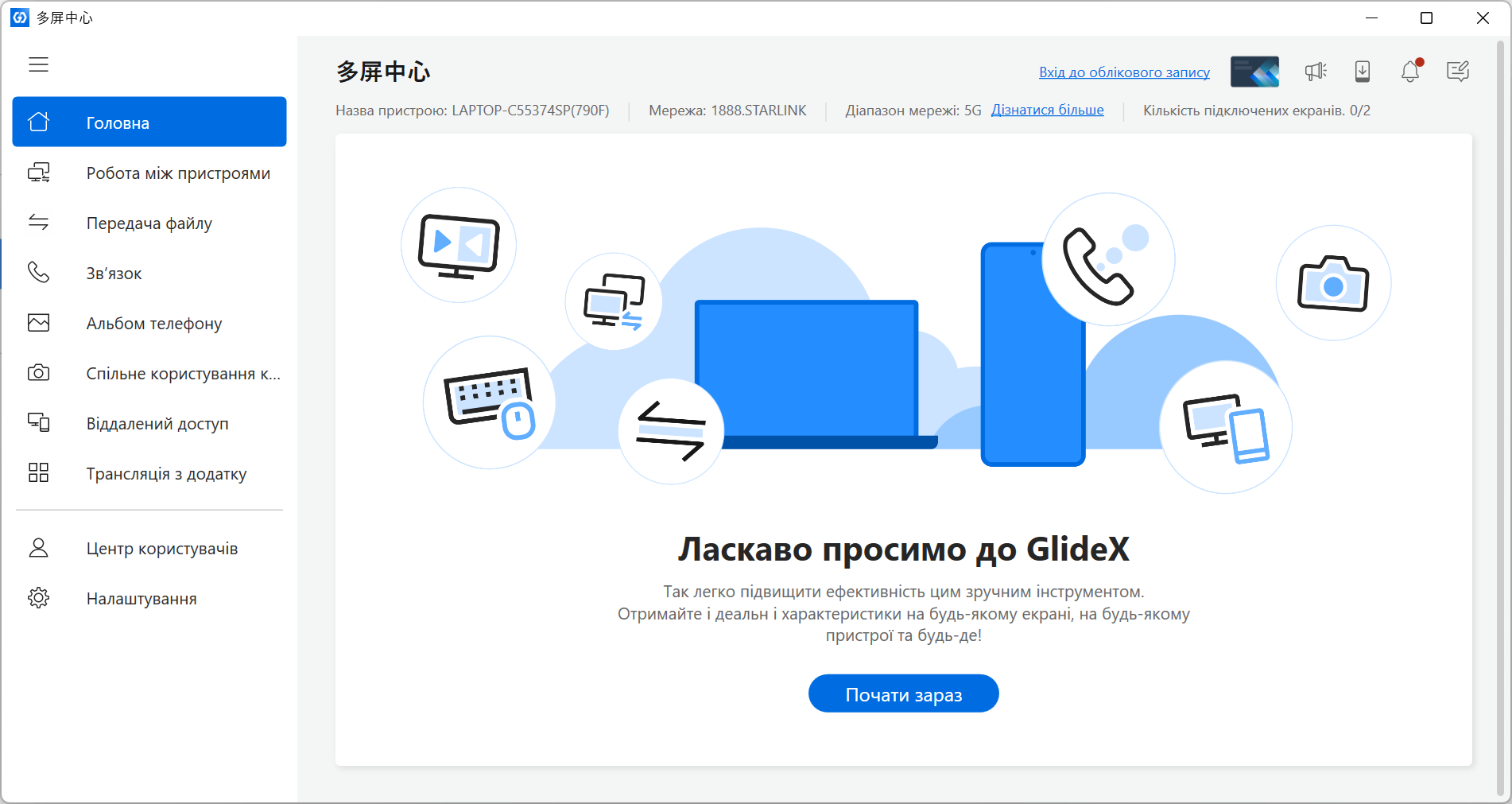Click the Дізнатися більше link
1512x804 pixels.
(x=1047, y=110)
